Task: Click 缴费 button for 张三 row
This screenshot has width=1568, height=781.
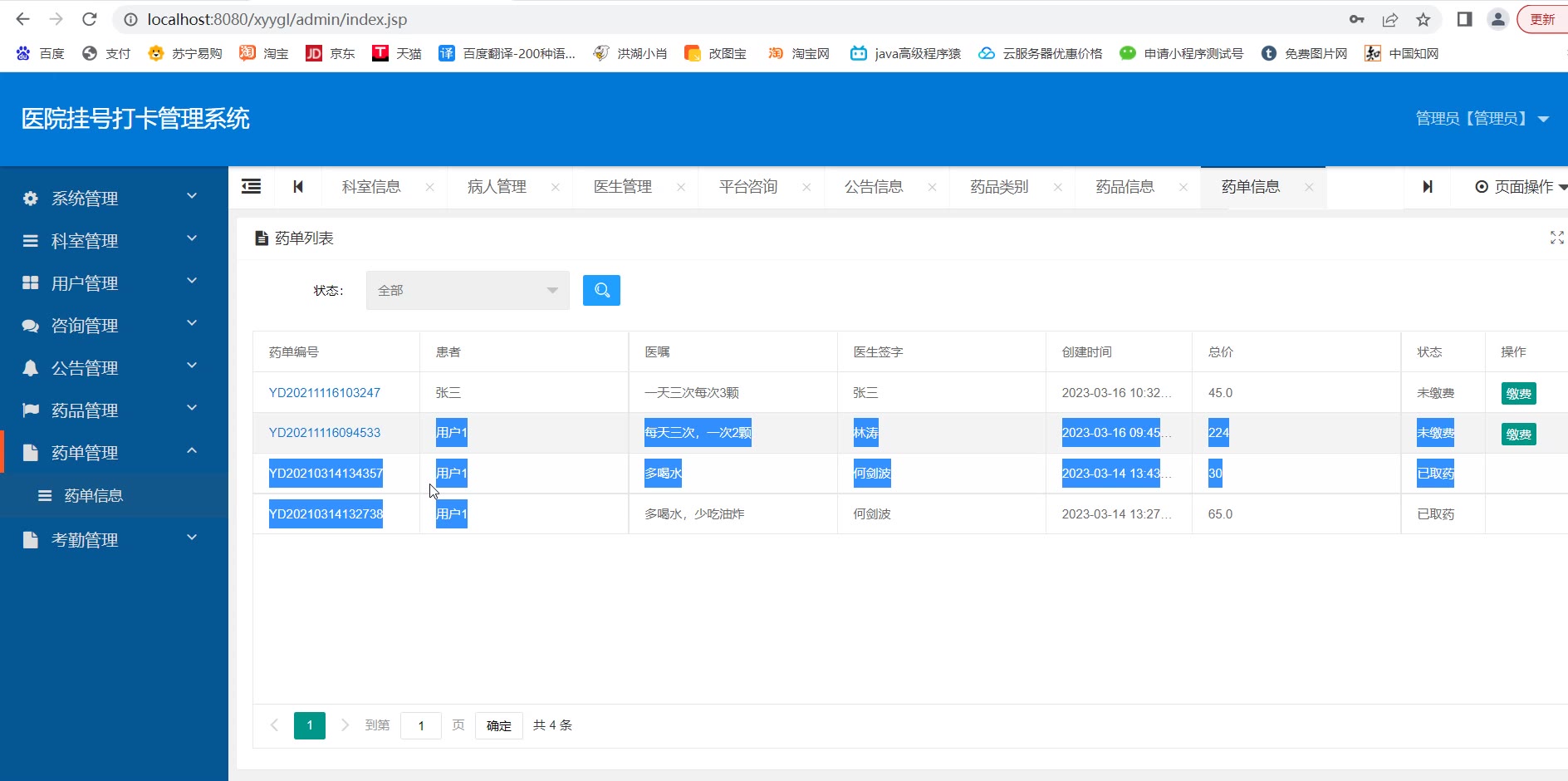Action: (x=1518, y=393)
